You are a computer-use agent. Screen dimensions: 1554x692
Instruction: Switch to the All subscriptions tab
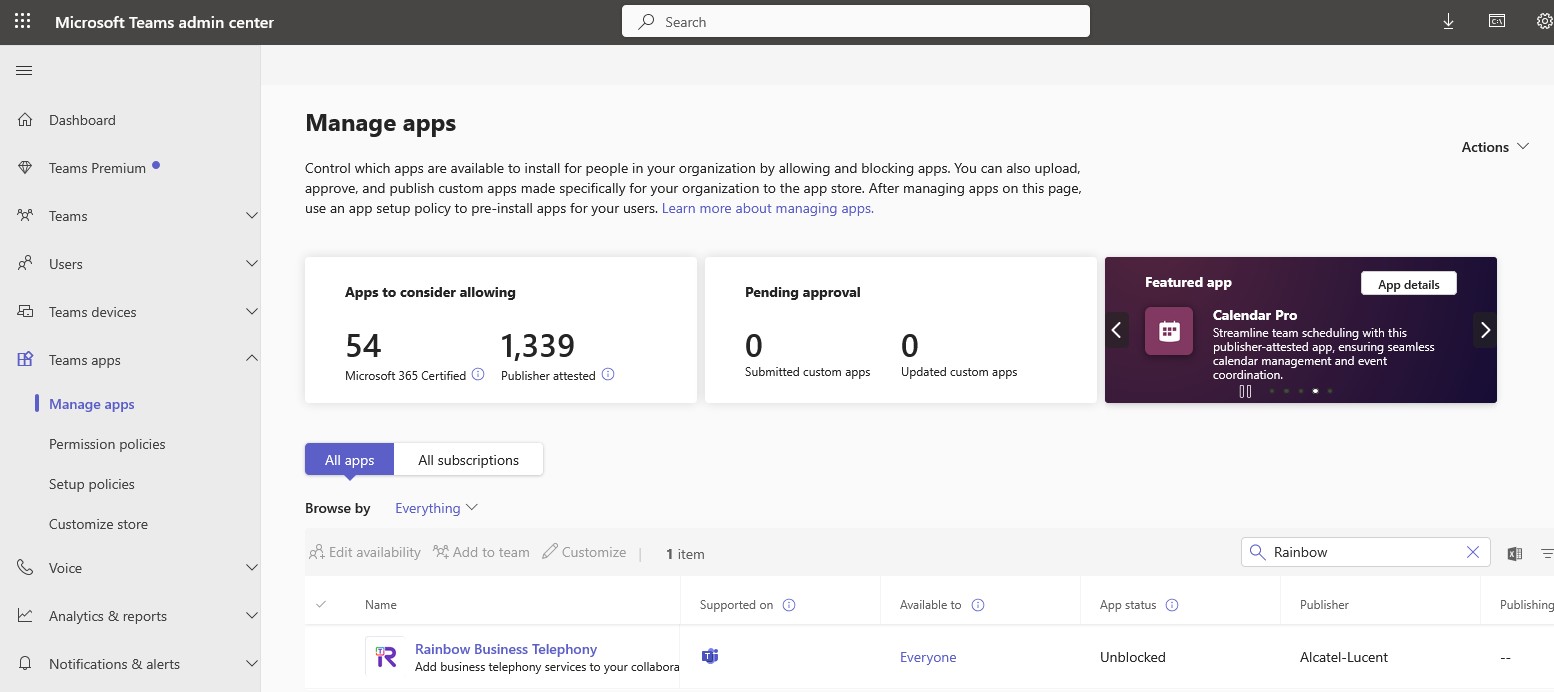(x=468, y=459)
